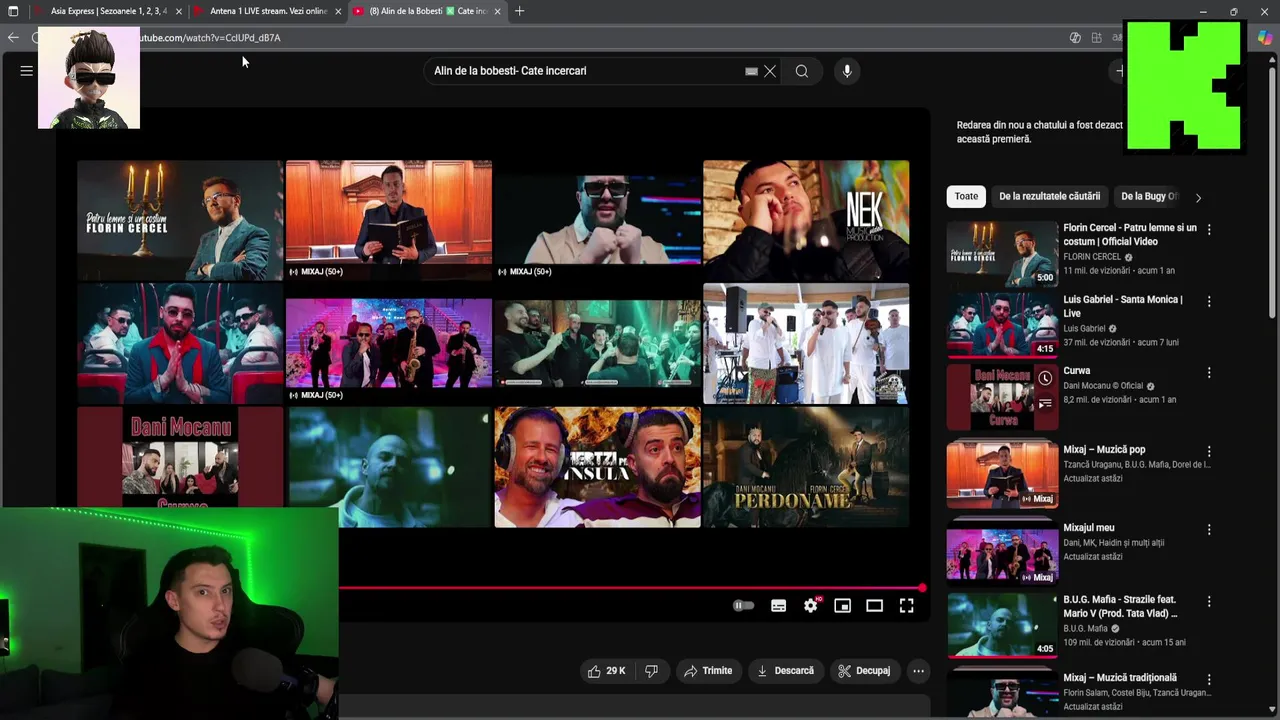Switch to theater mode
The width and height of the screenshot is (1280, 720).
coord(875,606)
